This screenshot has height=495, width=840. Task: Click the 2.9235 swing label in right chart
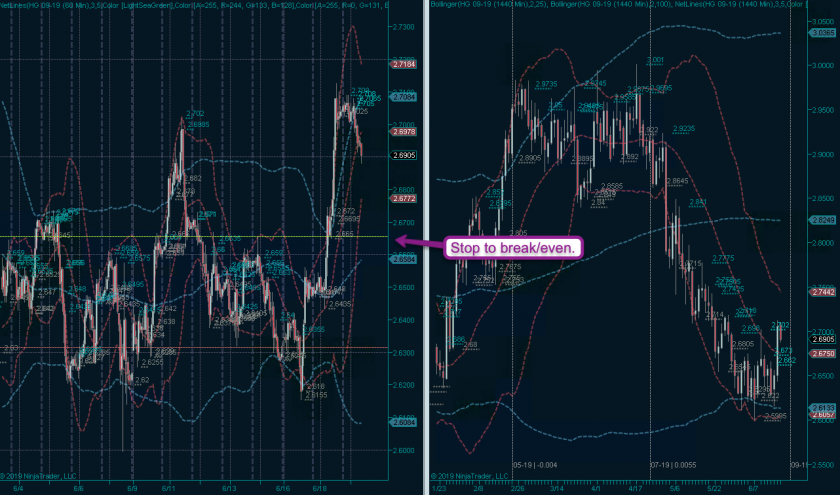[684, 129]
